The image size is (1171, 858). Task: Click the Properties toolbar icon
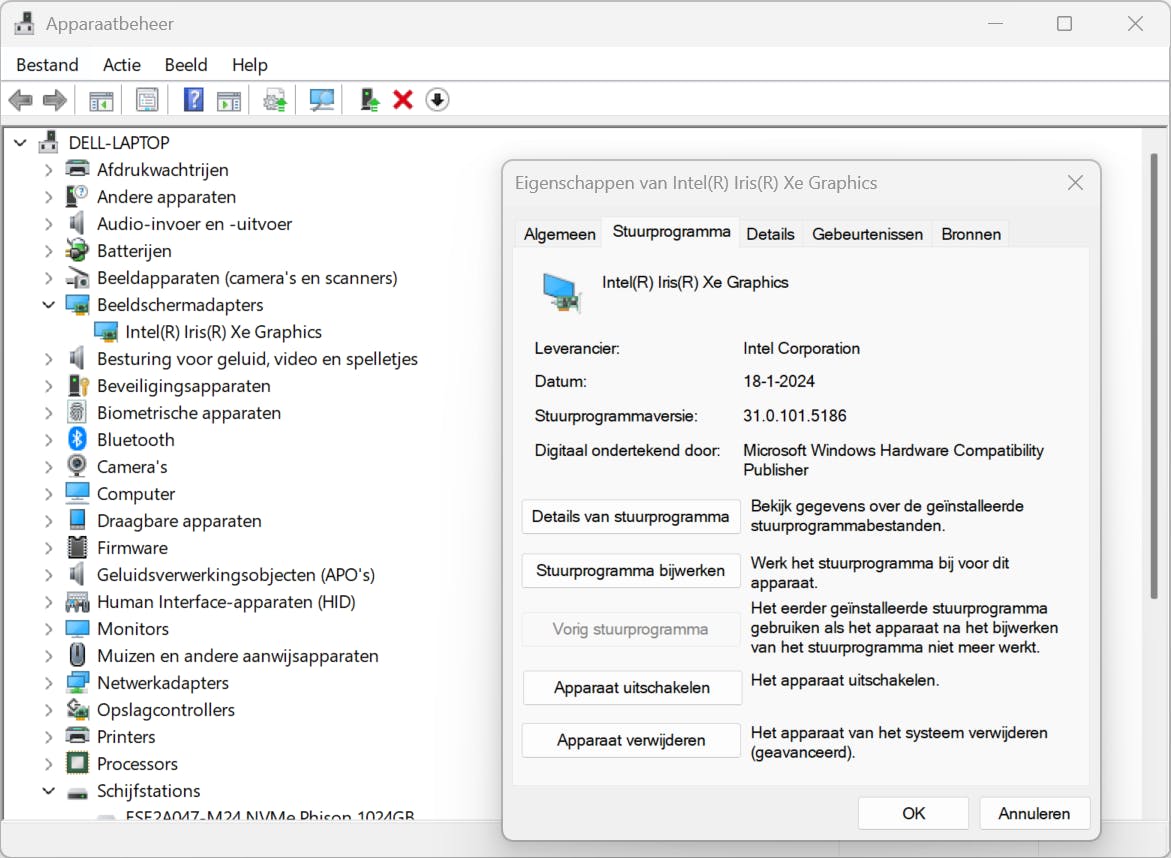(147, 100)
